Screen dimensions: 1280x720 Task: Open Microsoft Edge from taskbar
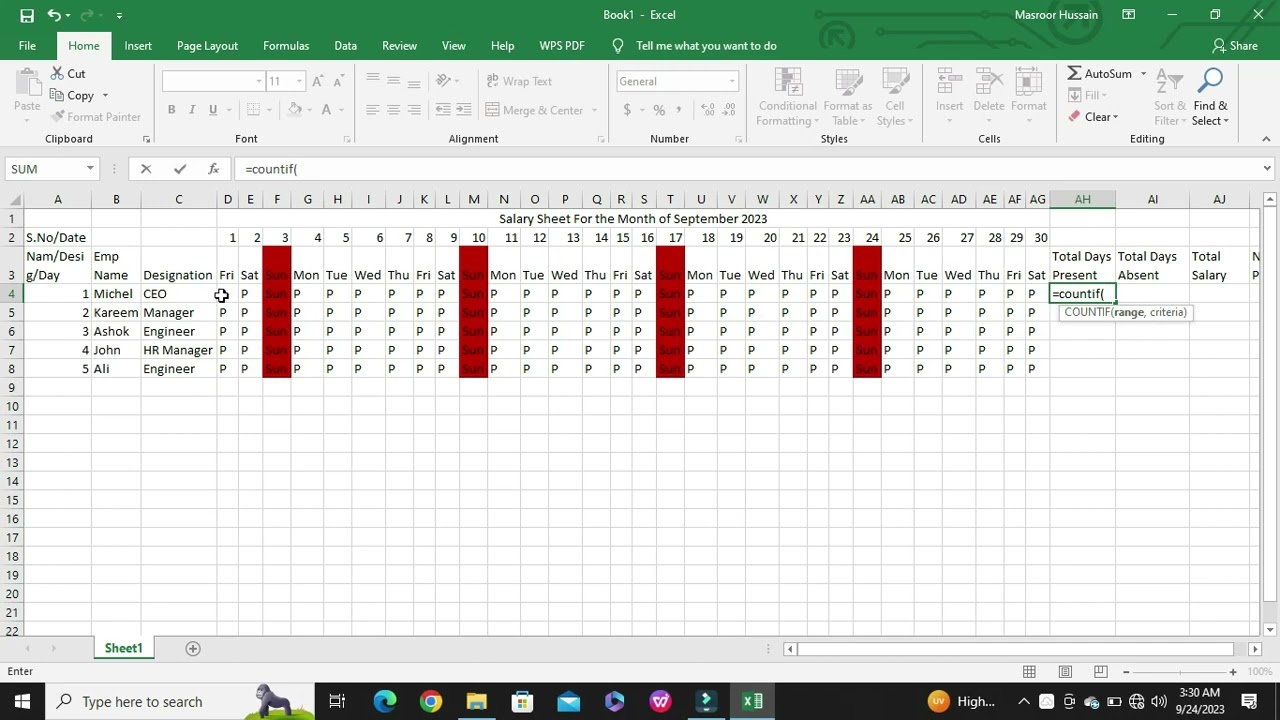[x=385, y=701]
